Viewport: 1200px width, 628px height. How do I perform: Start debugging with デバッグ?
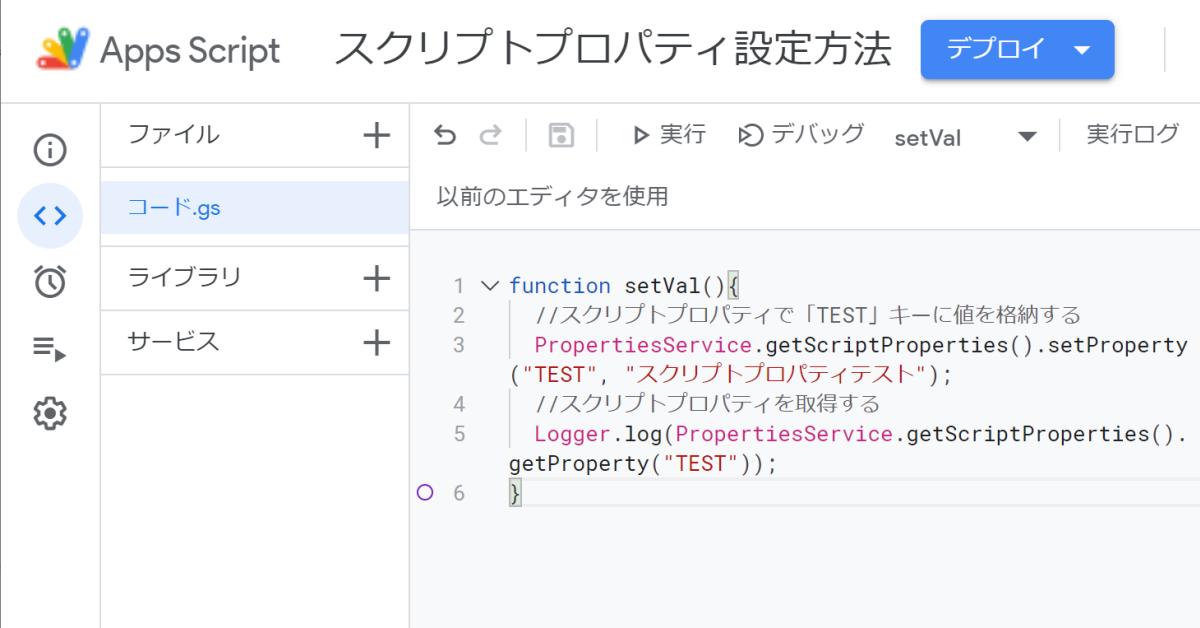click(800, 134)
